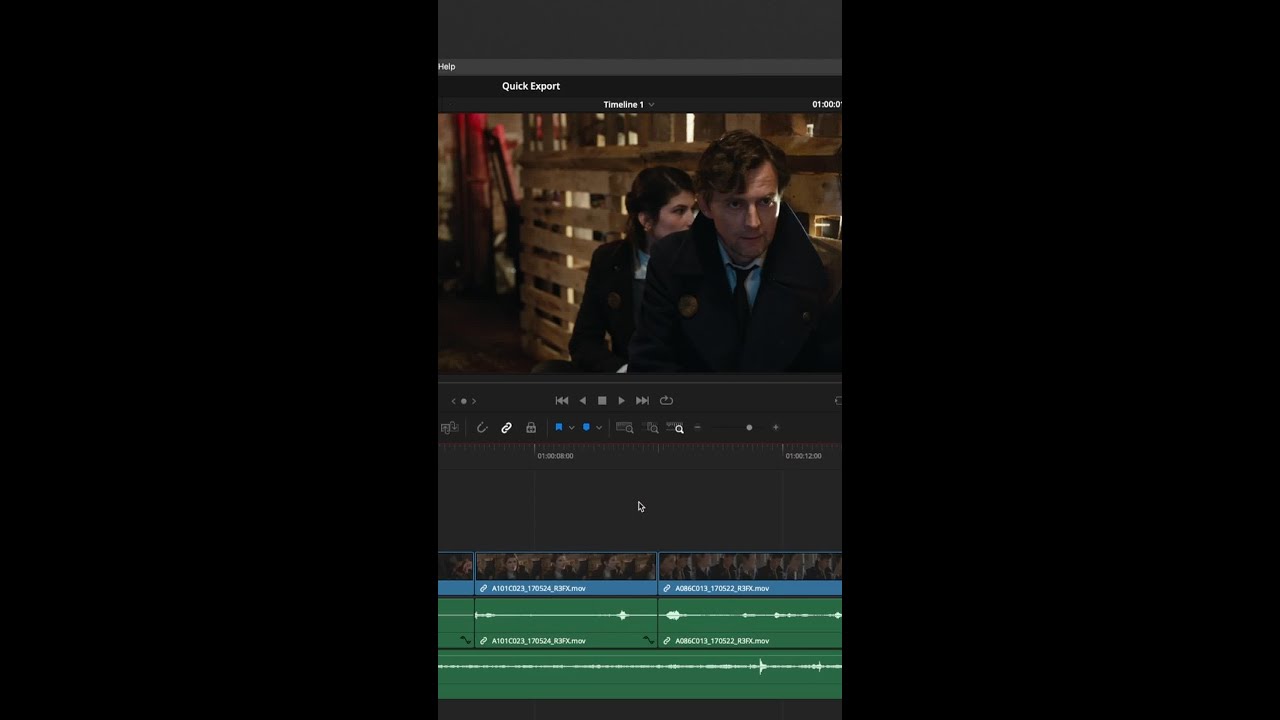Click link icon on video clip A086C013
1280x720 pixels.
pos(667,589)
